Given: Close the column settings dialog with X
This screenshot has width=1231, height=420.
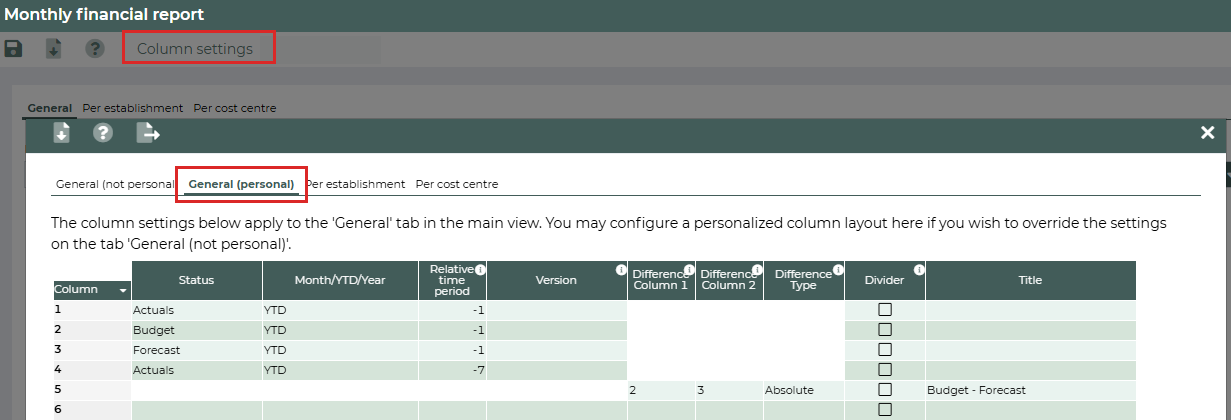Looking at the screenshot, I should coord(1207,133).
